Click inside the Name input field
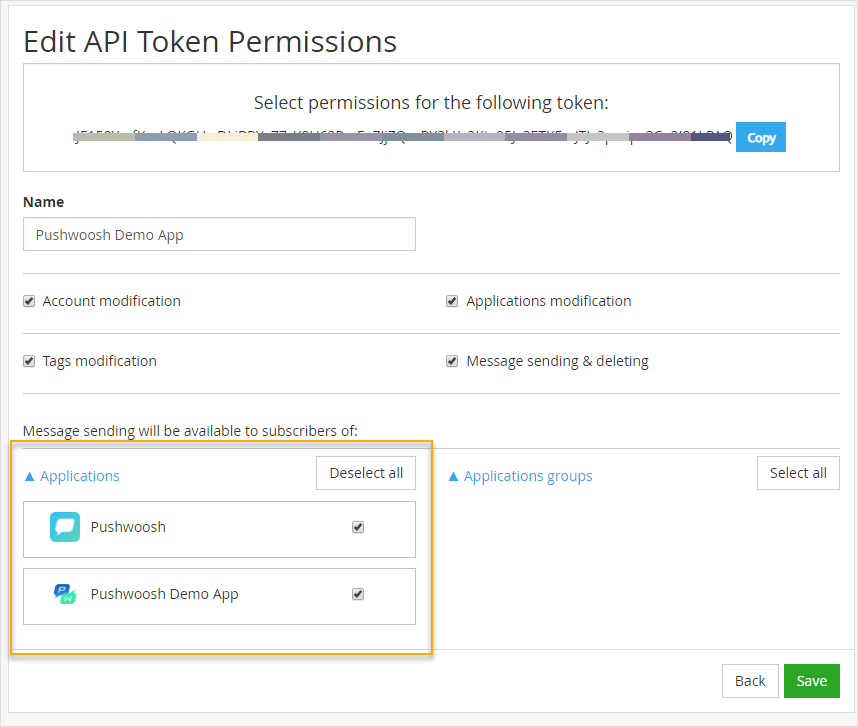 (220, 234)
